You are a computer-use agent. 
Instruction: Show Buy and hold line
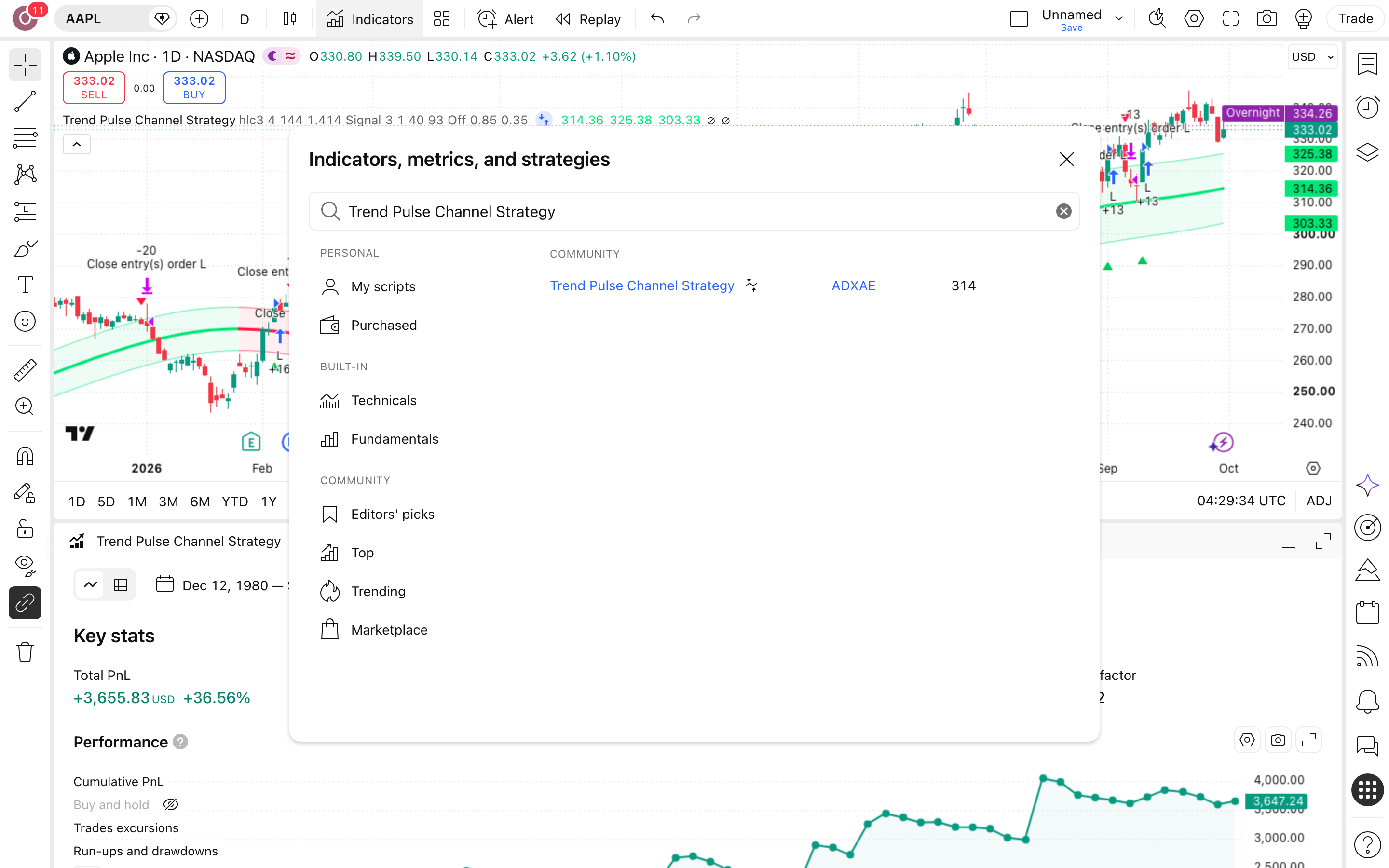(x=170, y=805)
